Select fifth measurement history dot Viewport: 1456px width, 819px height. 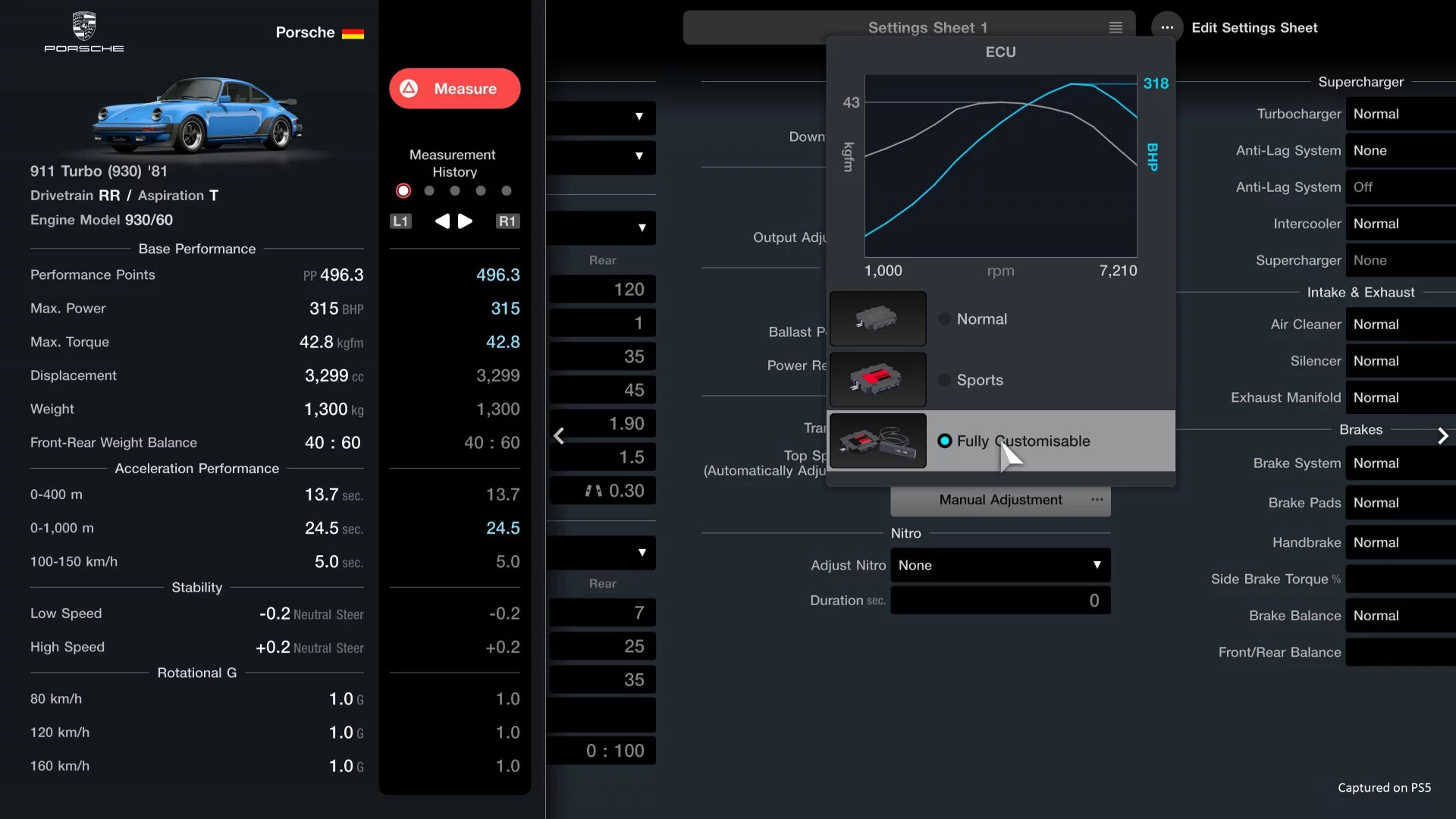tap(507, 191)
